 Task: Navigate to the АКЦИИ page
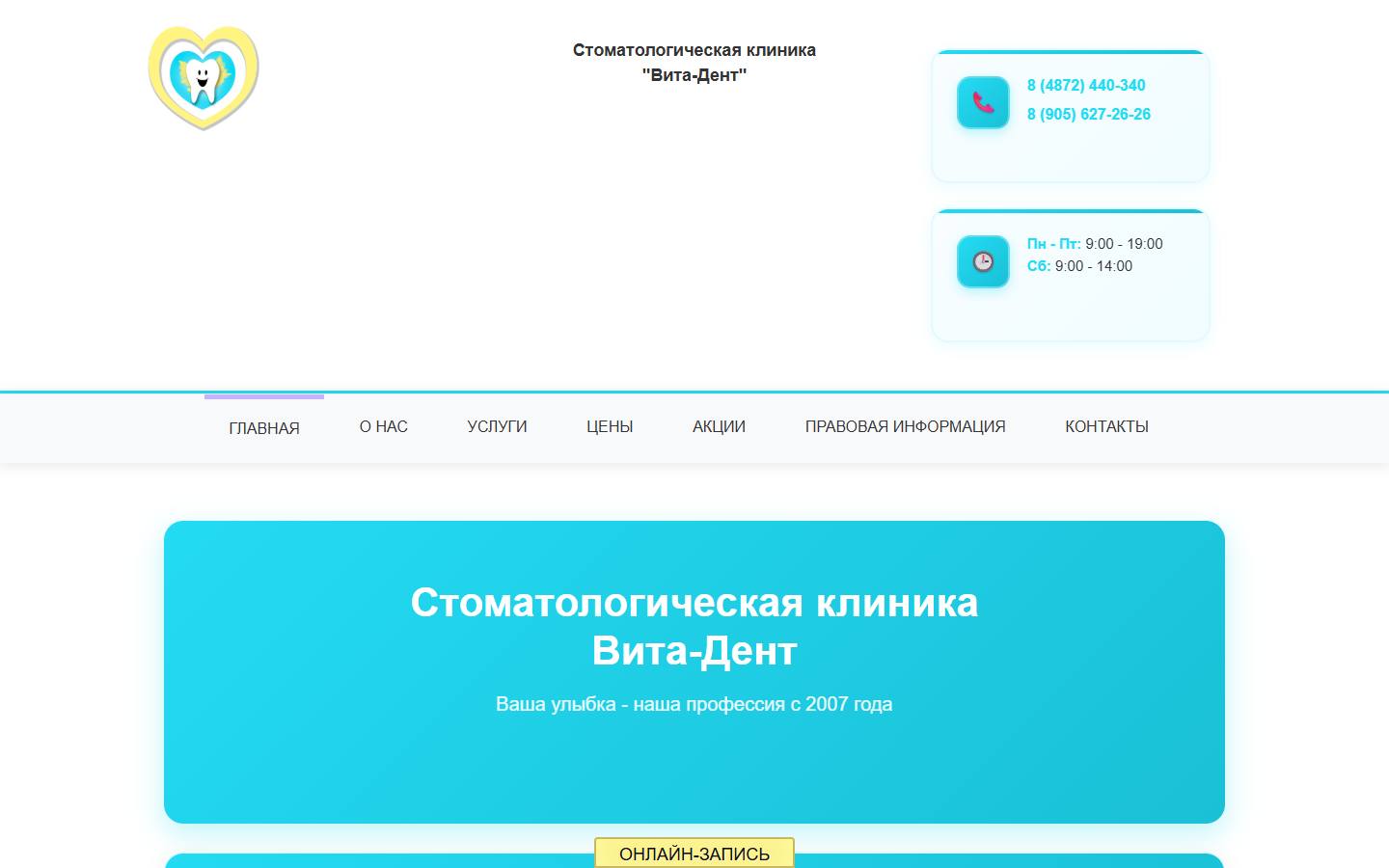[719, 426]
